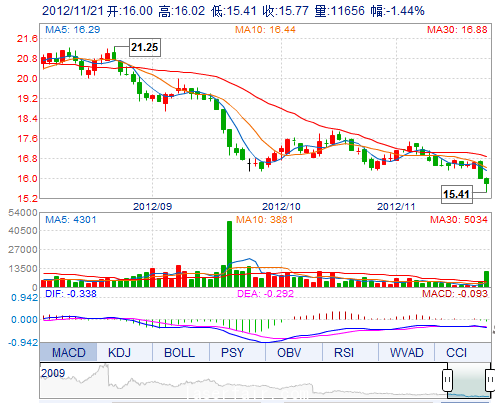Click the selected range in overview timeline
The image size is (495, 403).
(x=469, y=380)
